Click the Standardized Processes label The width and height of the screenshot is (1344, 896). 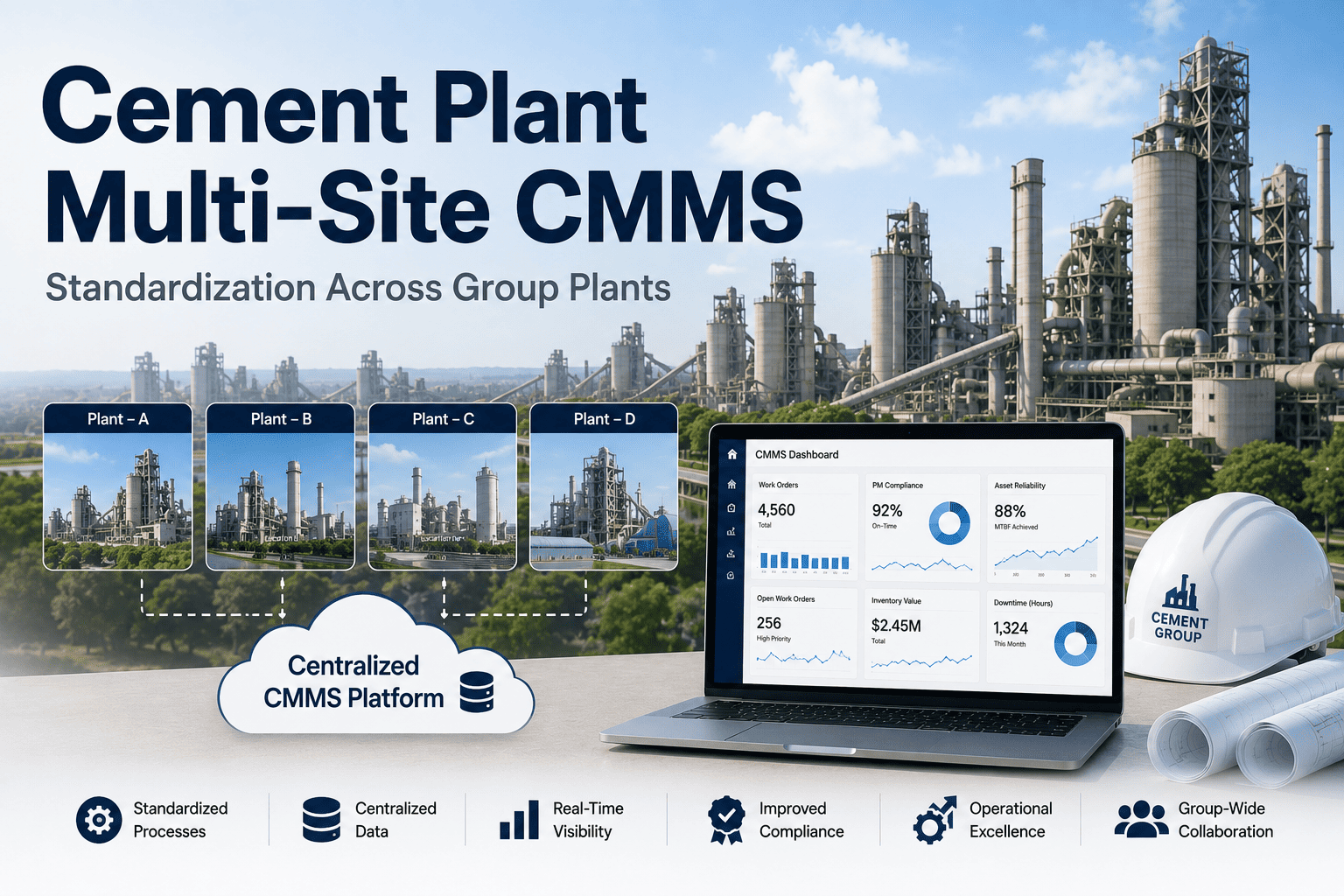[x=180, y=820]
